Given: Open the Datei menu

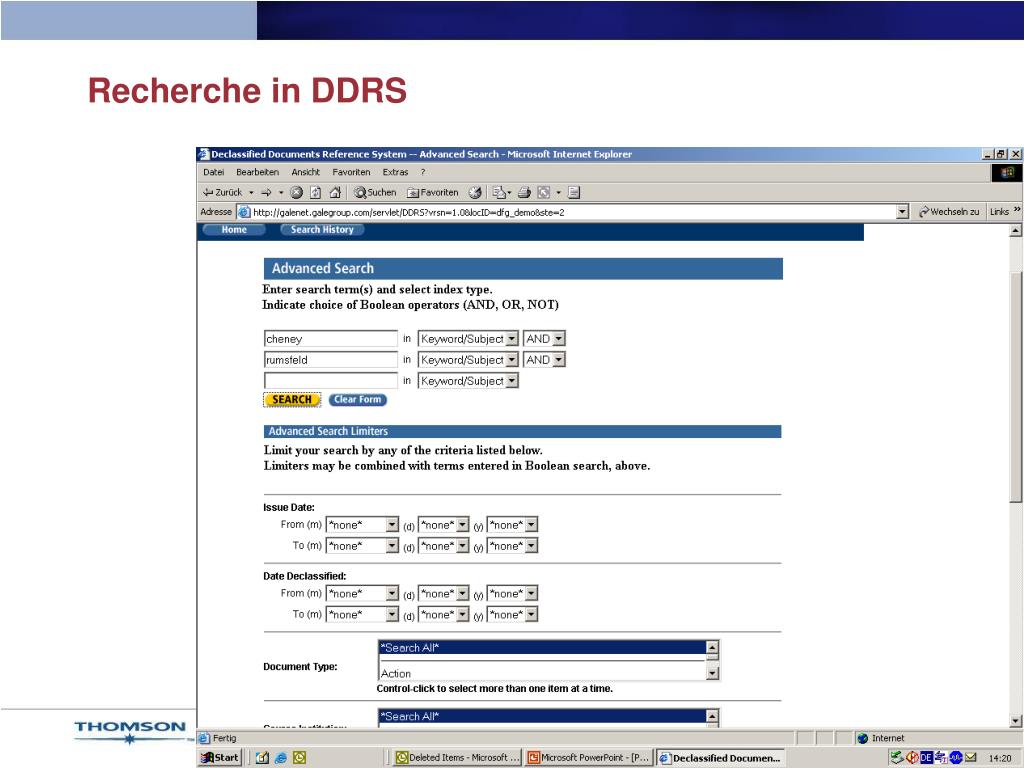Looking at the screenshot, I should pos(214,172).
